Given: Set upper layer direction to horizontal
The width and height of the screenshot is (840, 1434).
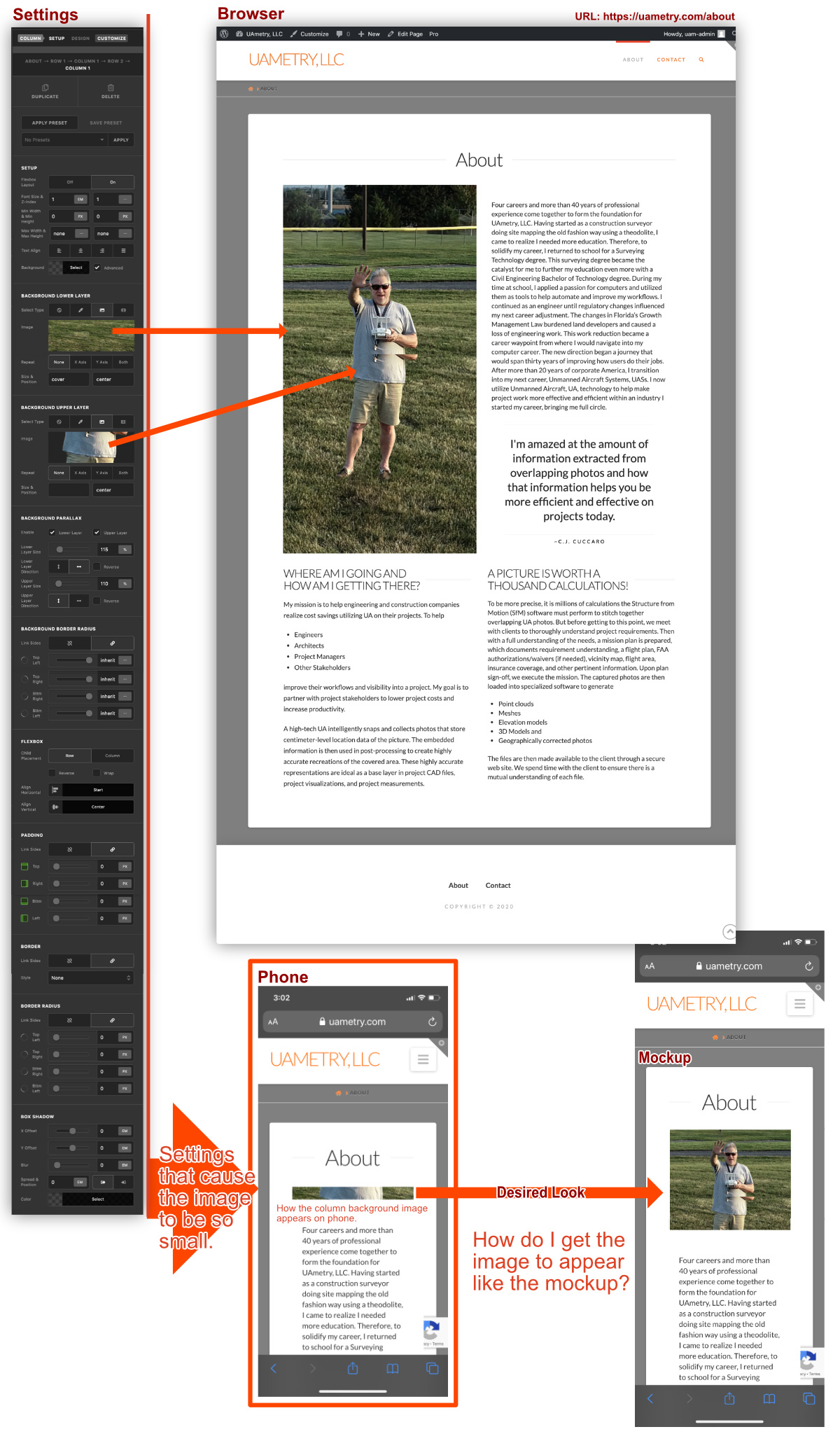Looking at the screenshot, I should pos(78,601).
